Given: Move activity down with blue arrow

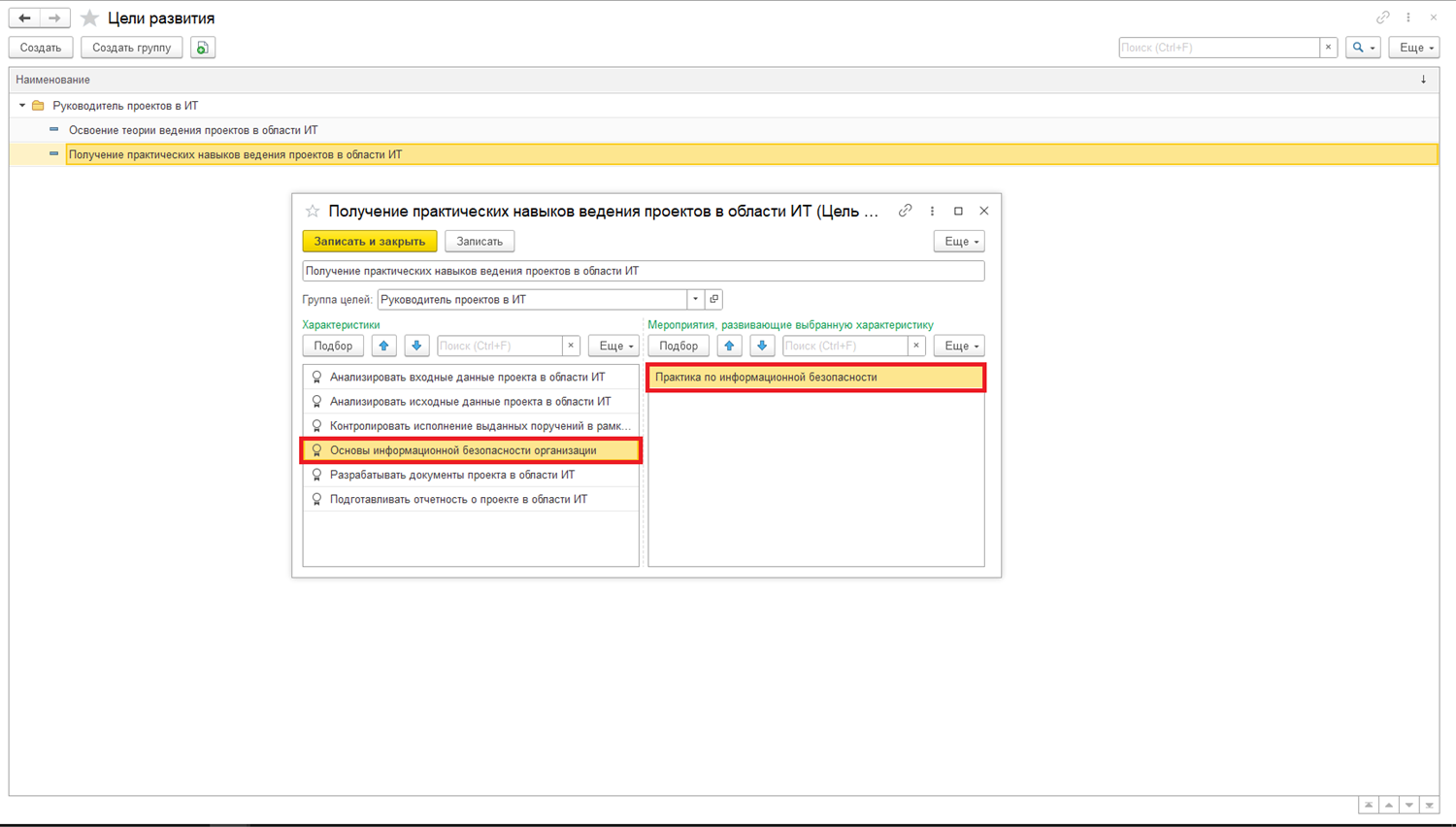Looking at the screenshot, I should 763,346.
